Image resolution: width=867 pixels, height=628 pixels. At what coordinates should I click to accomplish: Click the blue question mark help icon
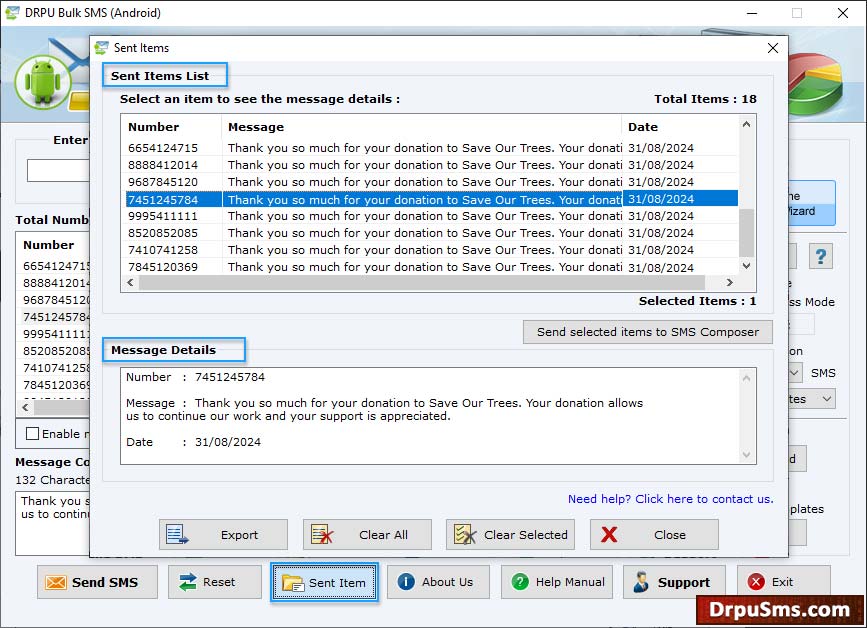(x=821, y=256)
